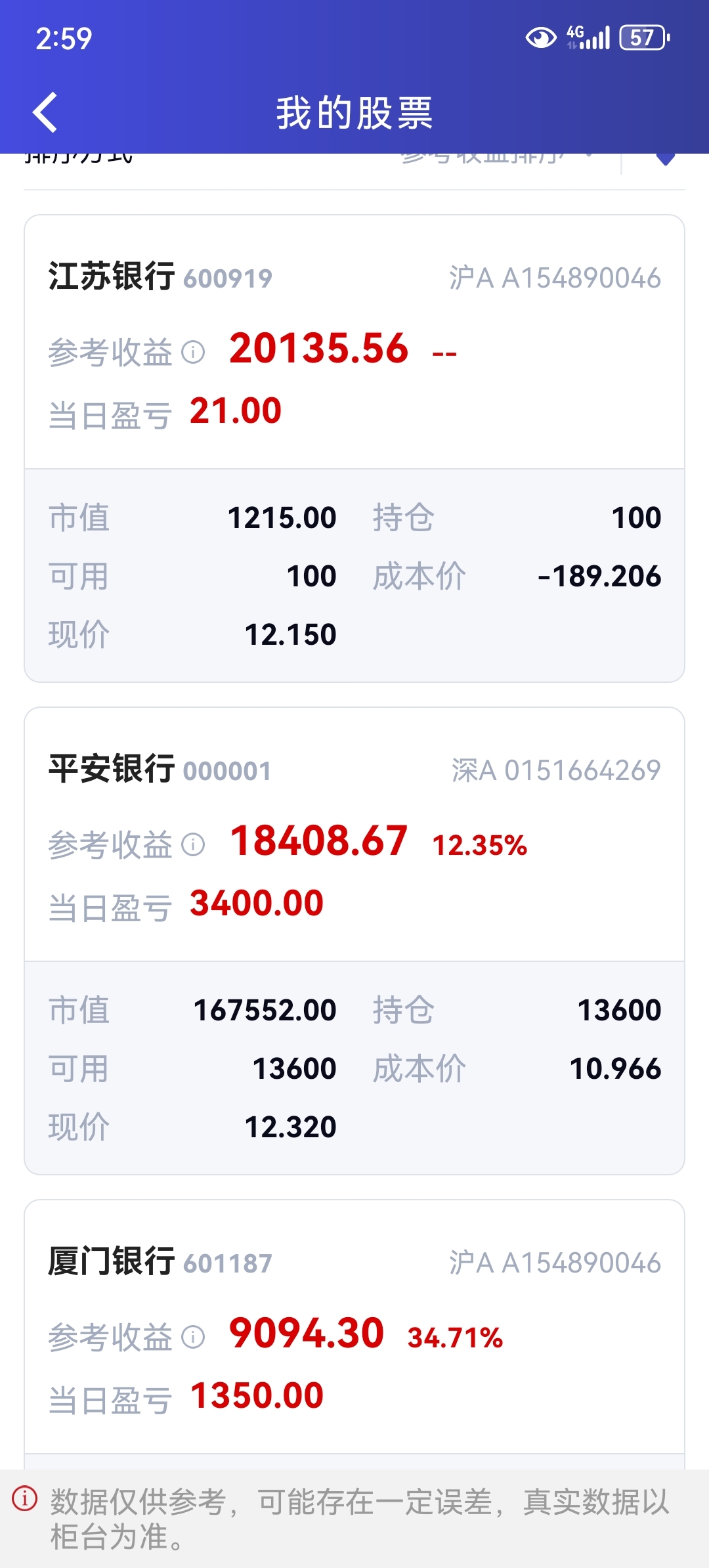Open info icon beside 厦门银行 参考收益
Viewport: 709px width, 1568px height.
pos(193,1337)
